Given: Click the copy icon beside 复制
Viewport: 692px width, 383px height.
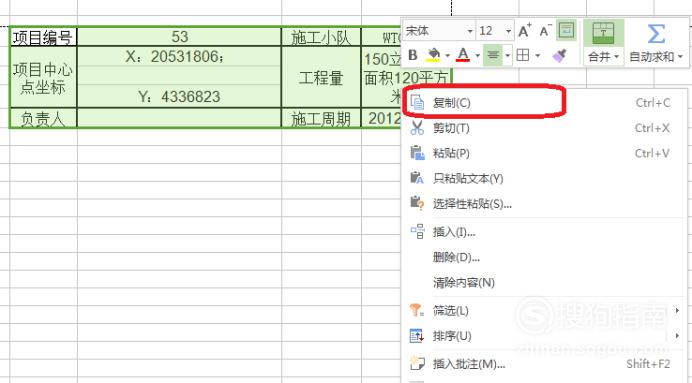Looking at the screenshot, I should pos(417,102).
